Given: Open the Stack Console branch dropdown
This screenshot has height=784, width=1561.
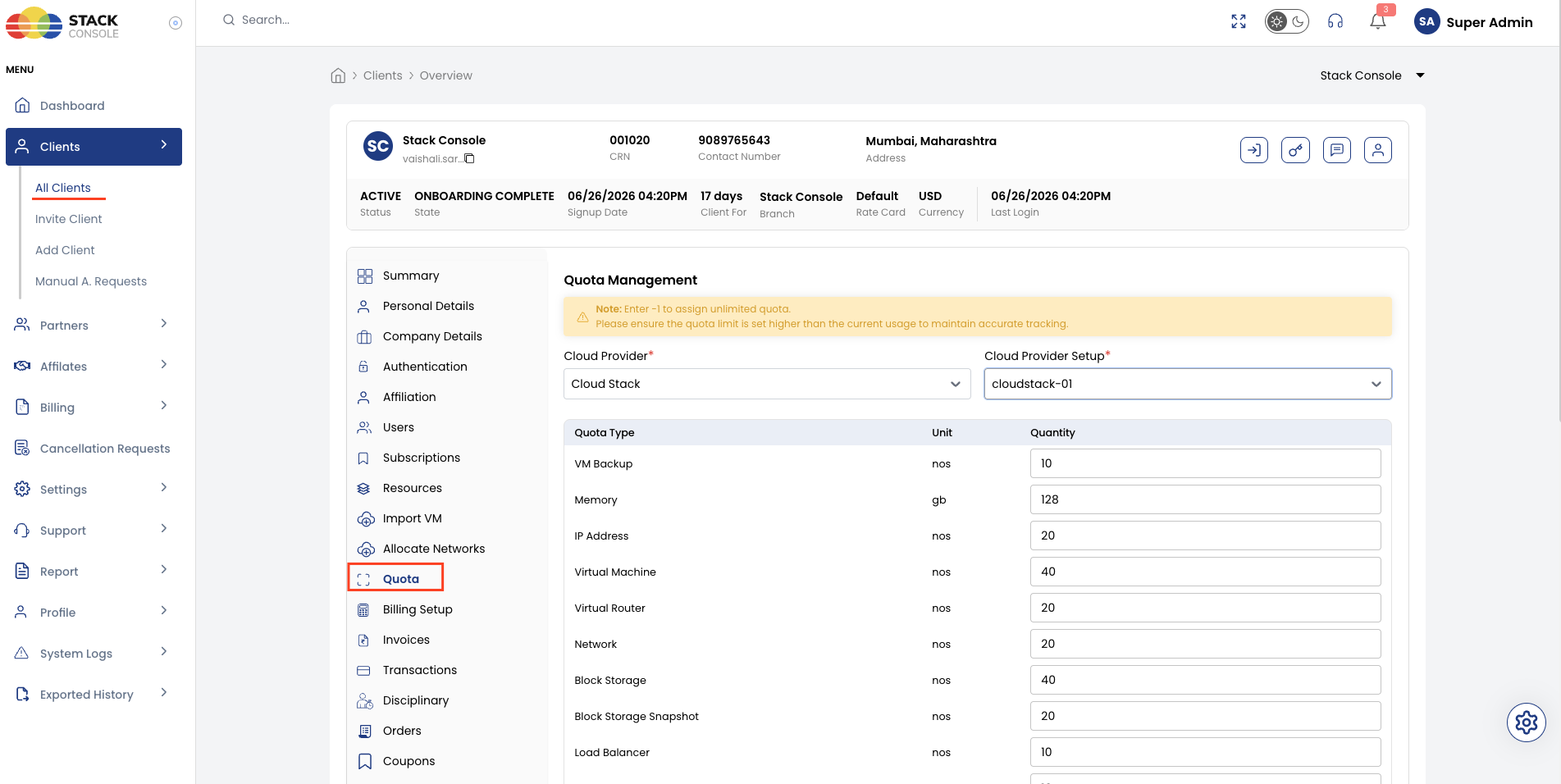Looking at the screenshot, I should (1372, 75).
